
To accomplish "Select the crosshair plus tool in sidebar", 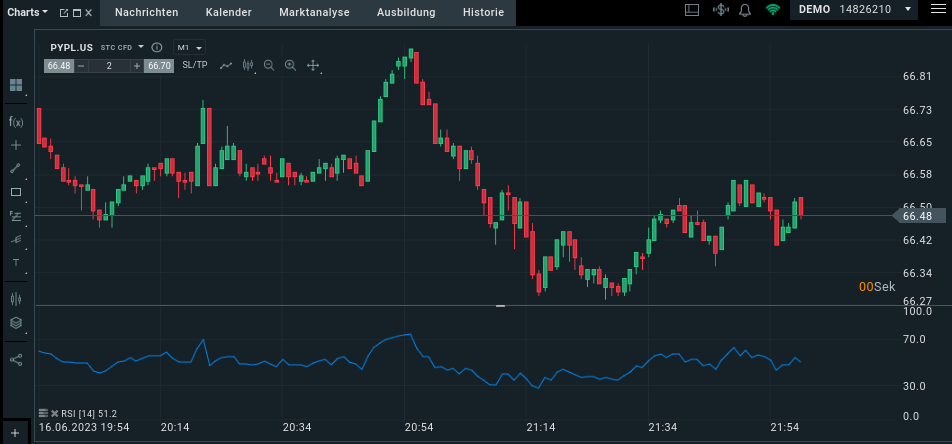I will tap(16, 145).
